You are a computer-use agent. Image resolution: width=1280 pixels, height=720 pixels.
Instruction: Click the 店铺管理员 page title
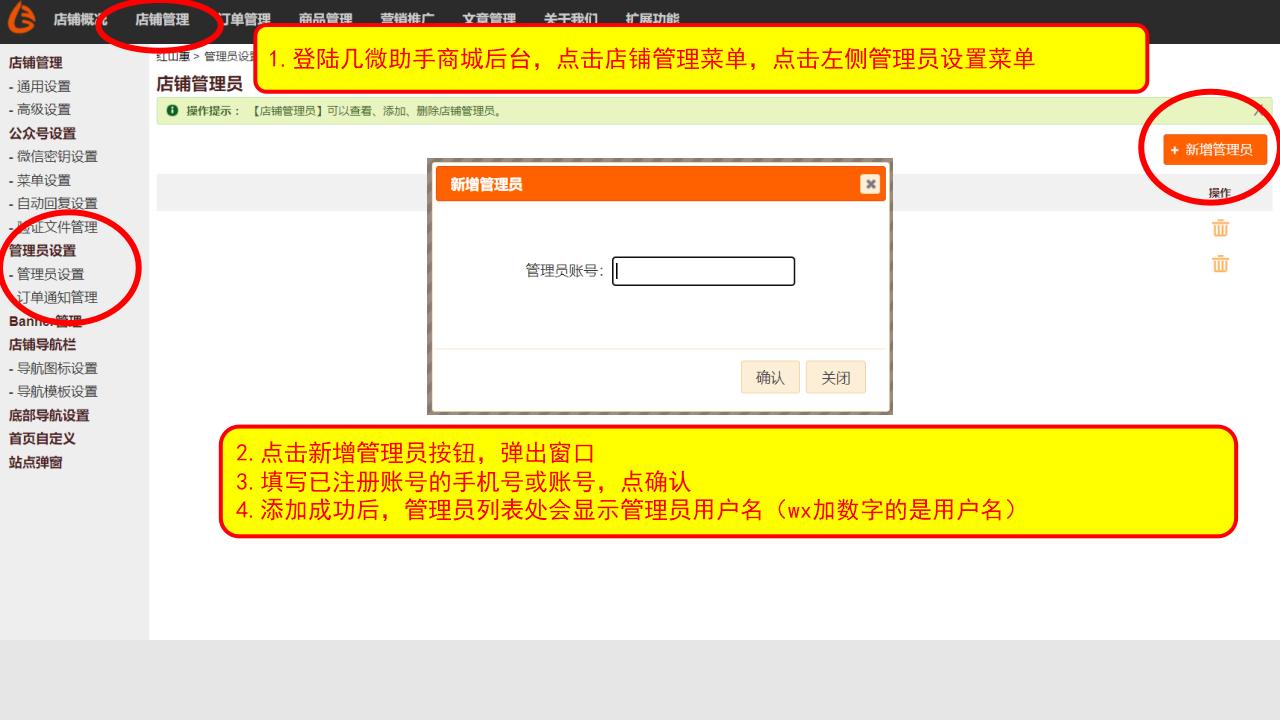click(199, 84)
